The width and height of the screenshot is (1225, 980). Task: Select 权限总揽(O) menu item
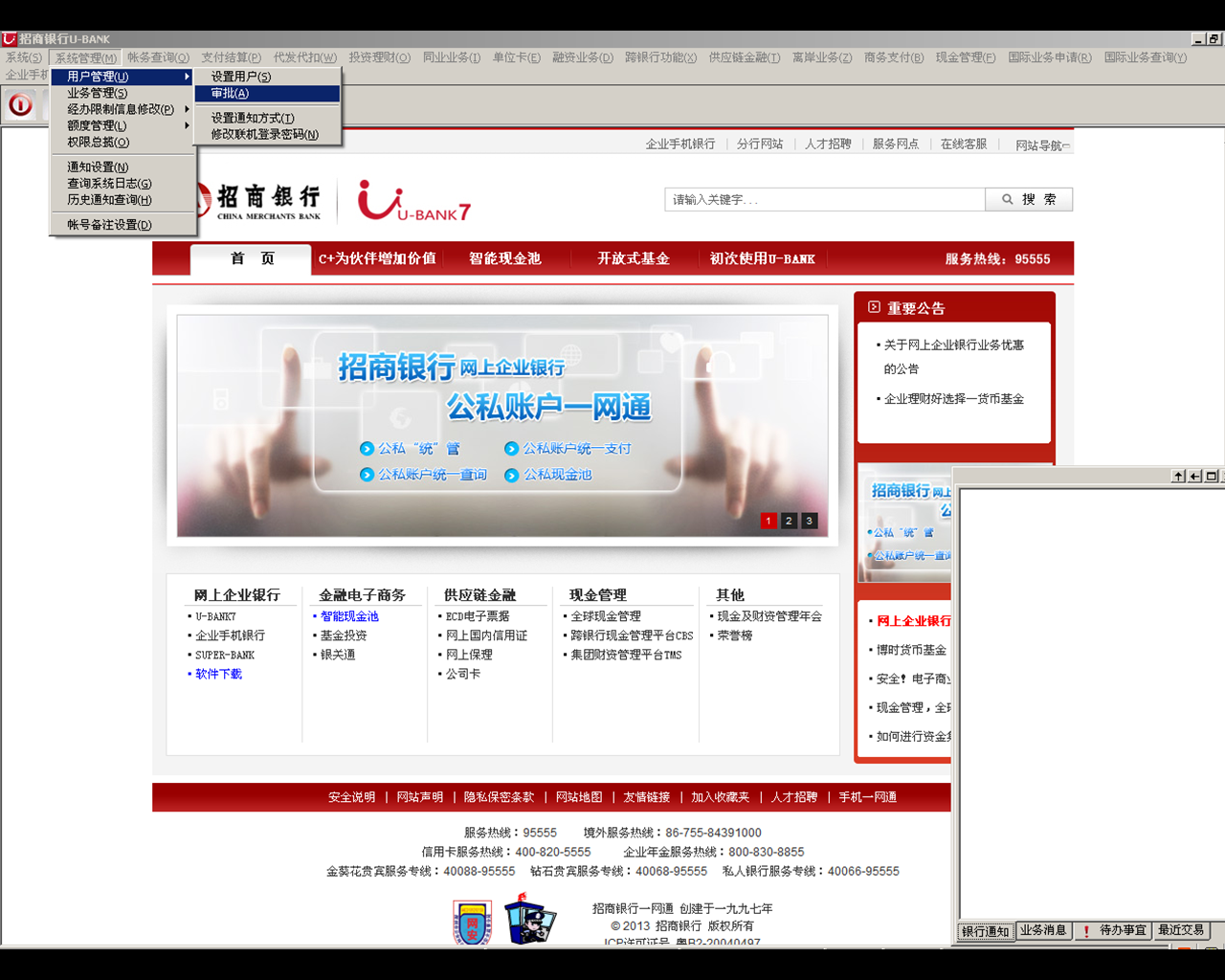(123, 142)
